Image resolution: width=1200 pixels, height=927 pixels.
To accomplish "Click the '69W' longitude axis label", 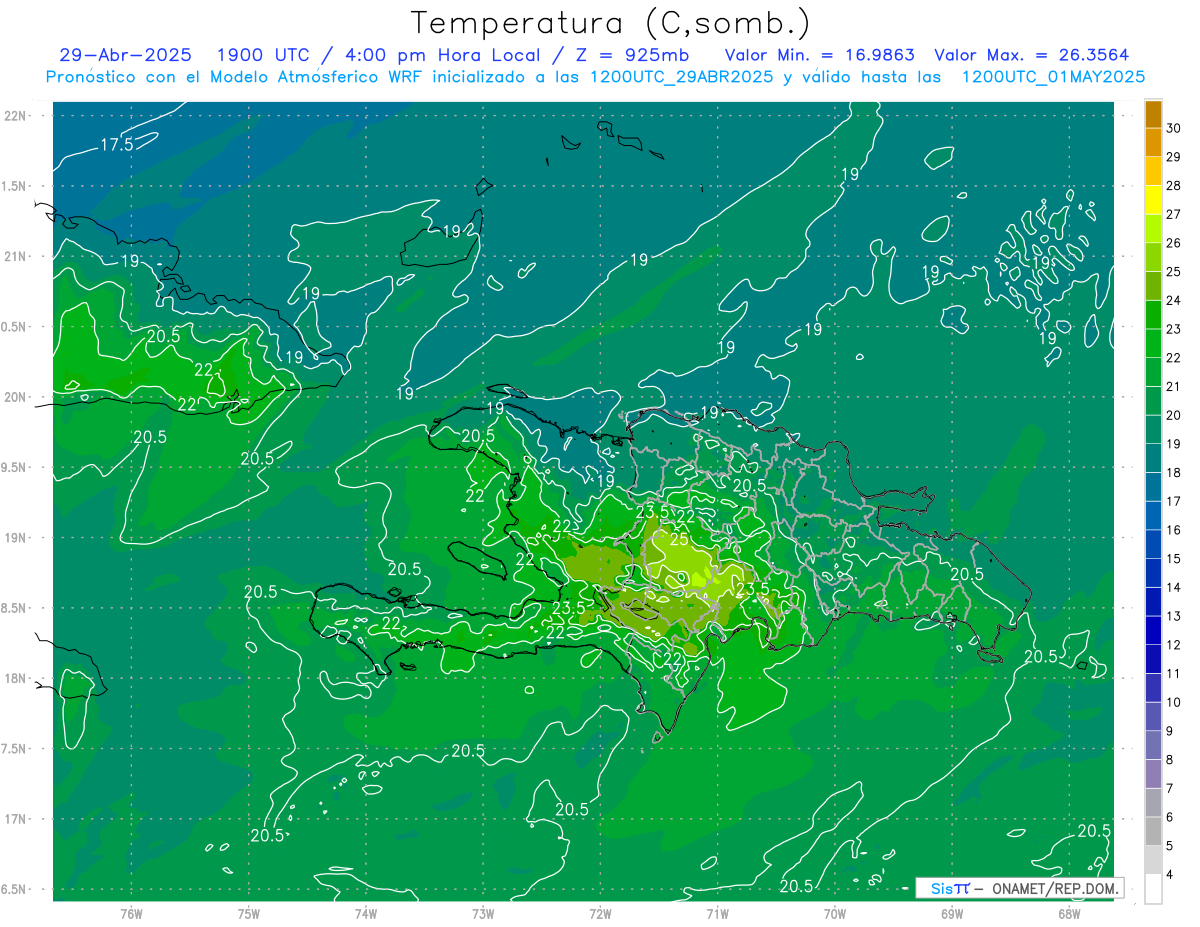I will (952, 913).
